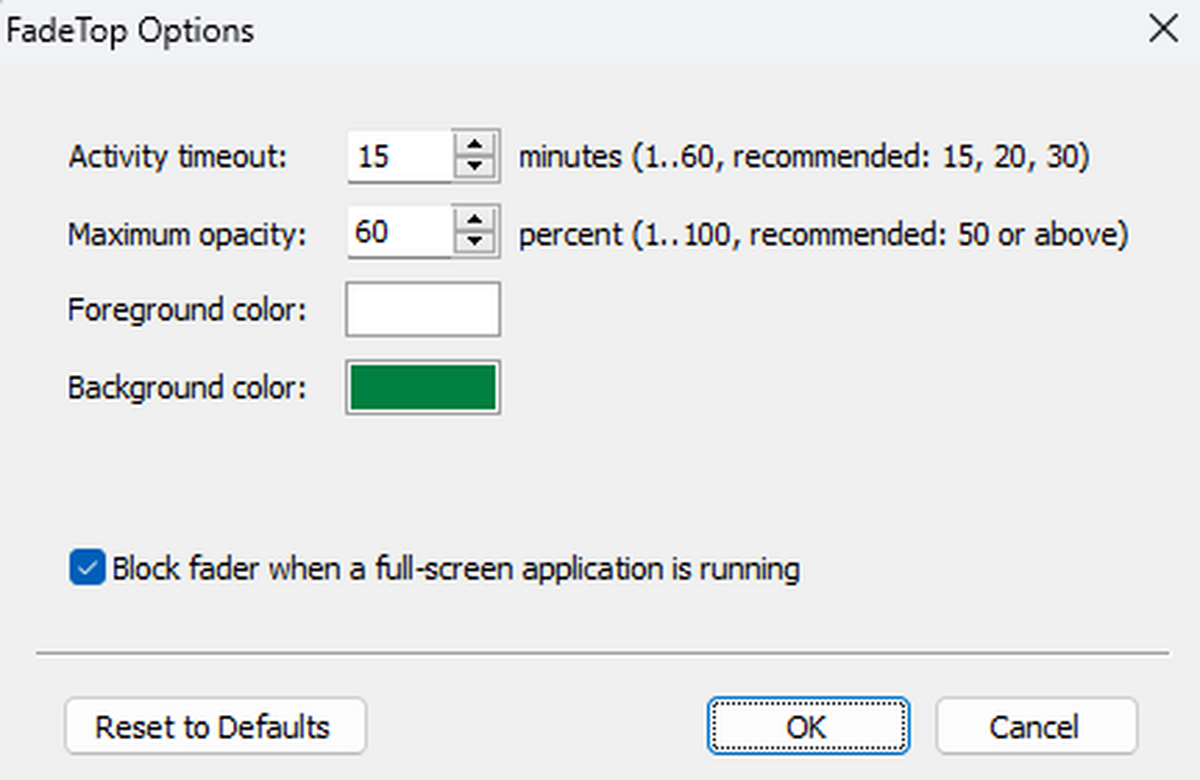Cancel the FadeTop Options dialog
1200x780 pixels.
tap(1035, 726)
